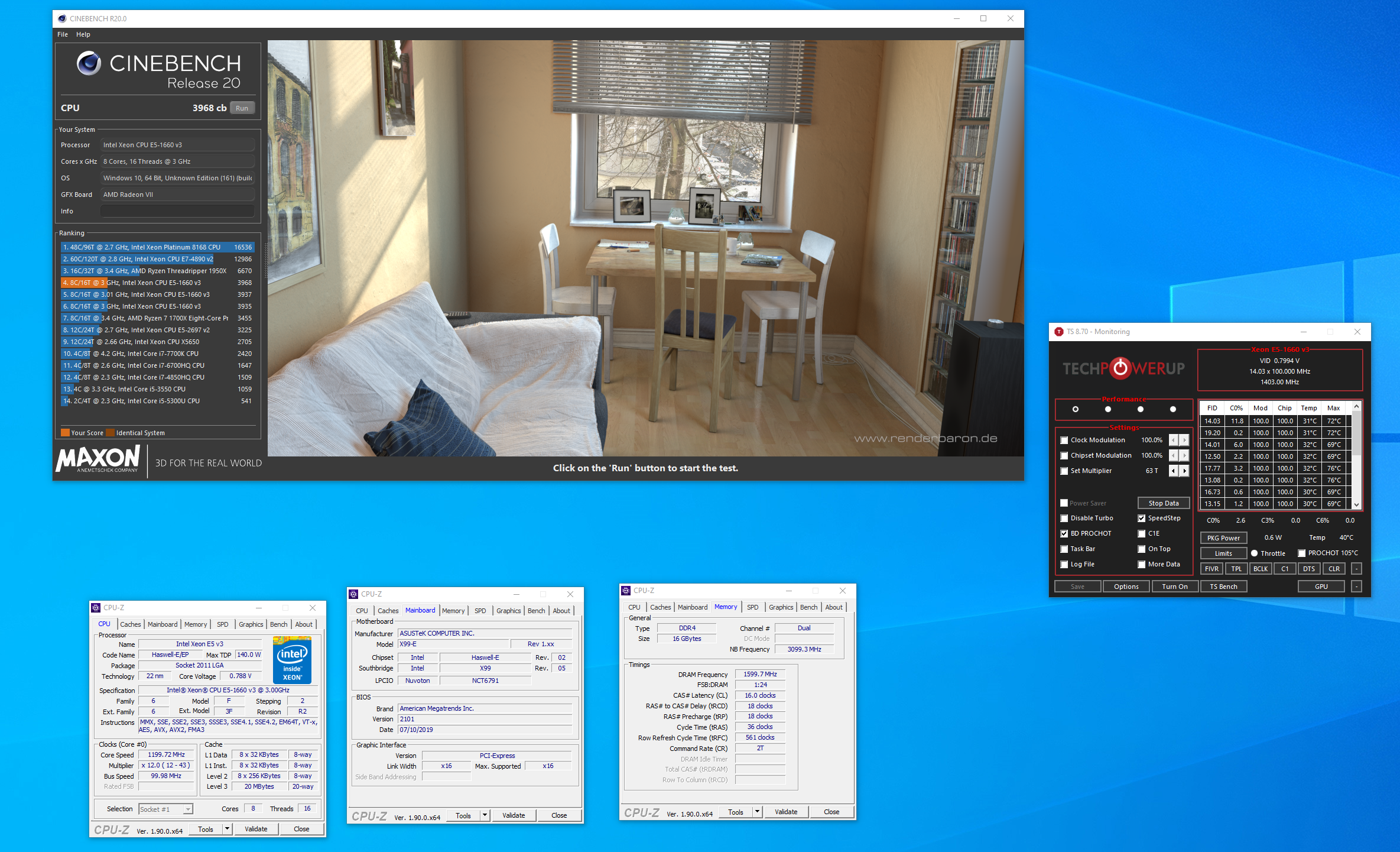This screenshot has height=852, width=1400.
Task: Click the TechPowerUp power logo
Action: coord(1120,368)
